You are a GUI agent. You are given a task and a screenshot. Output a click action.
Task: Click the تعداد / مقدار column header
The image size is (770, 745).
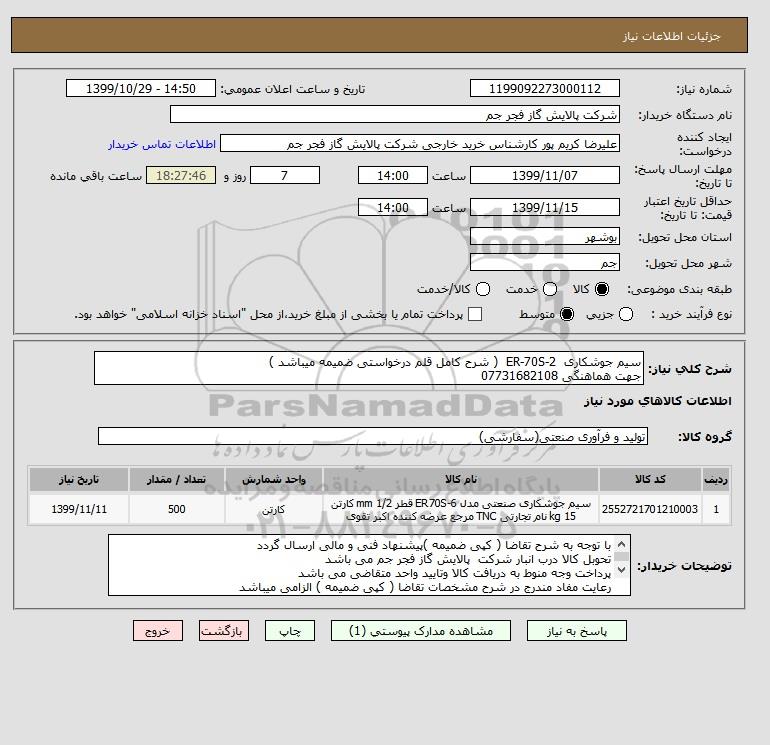[x=177, y=479]
